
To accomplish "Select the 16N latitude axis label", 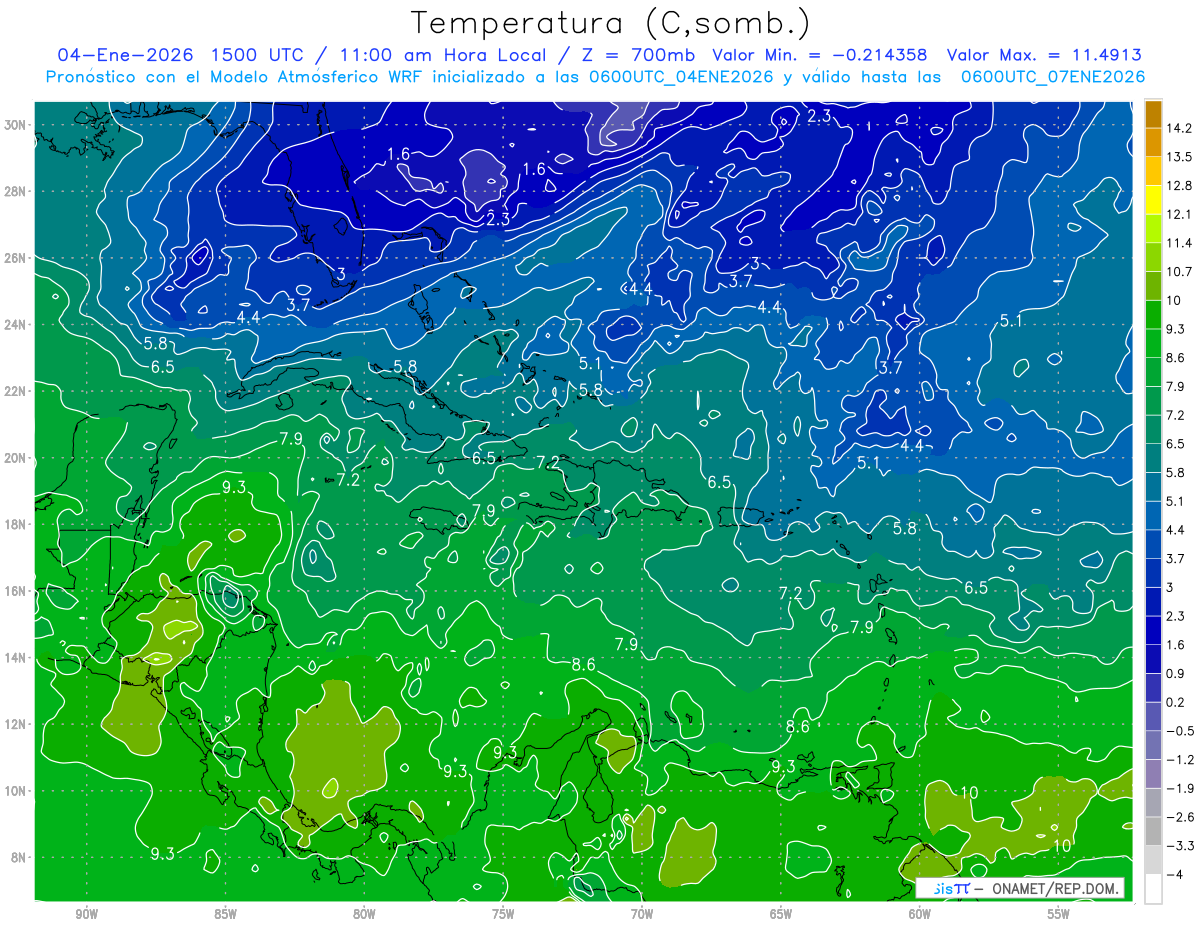I will point(15,591).
